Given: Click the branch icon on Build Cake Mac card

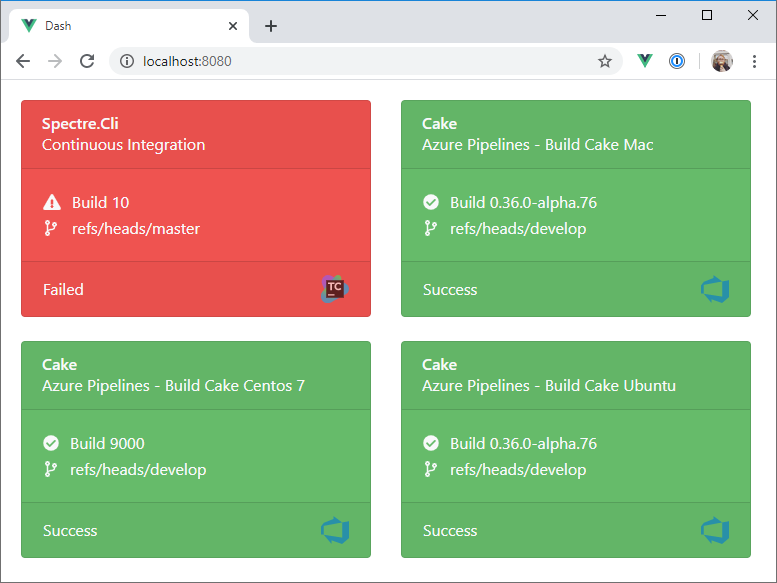Looking at the screenshot, I should [431, 228].
